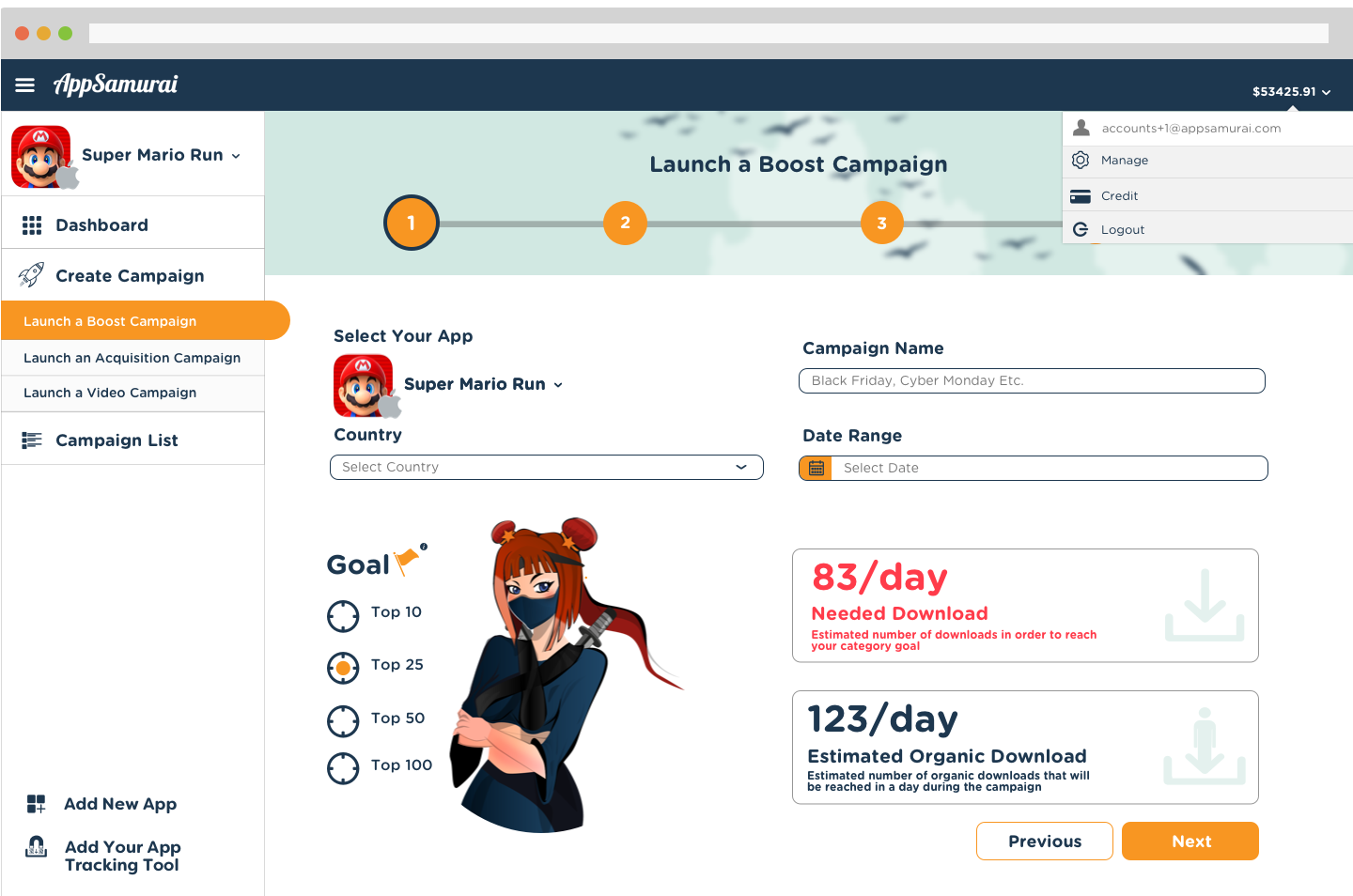Expand the sidebar Super Mario Run dropdown
Image resolution: width=1353 pixels, height=896 pixels.
click(x=236, y=157)
